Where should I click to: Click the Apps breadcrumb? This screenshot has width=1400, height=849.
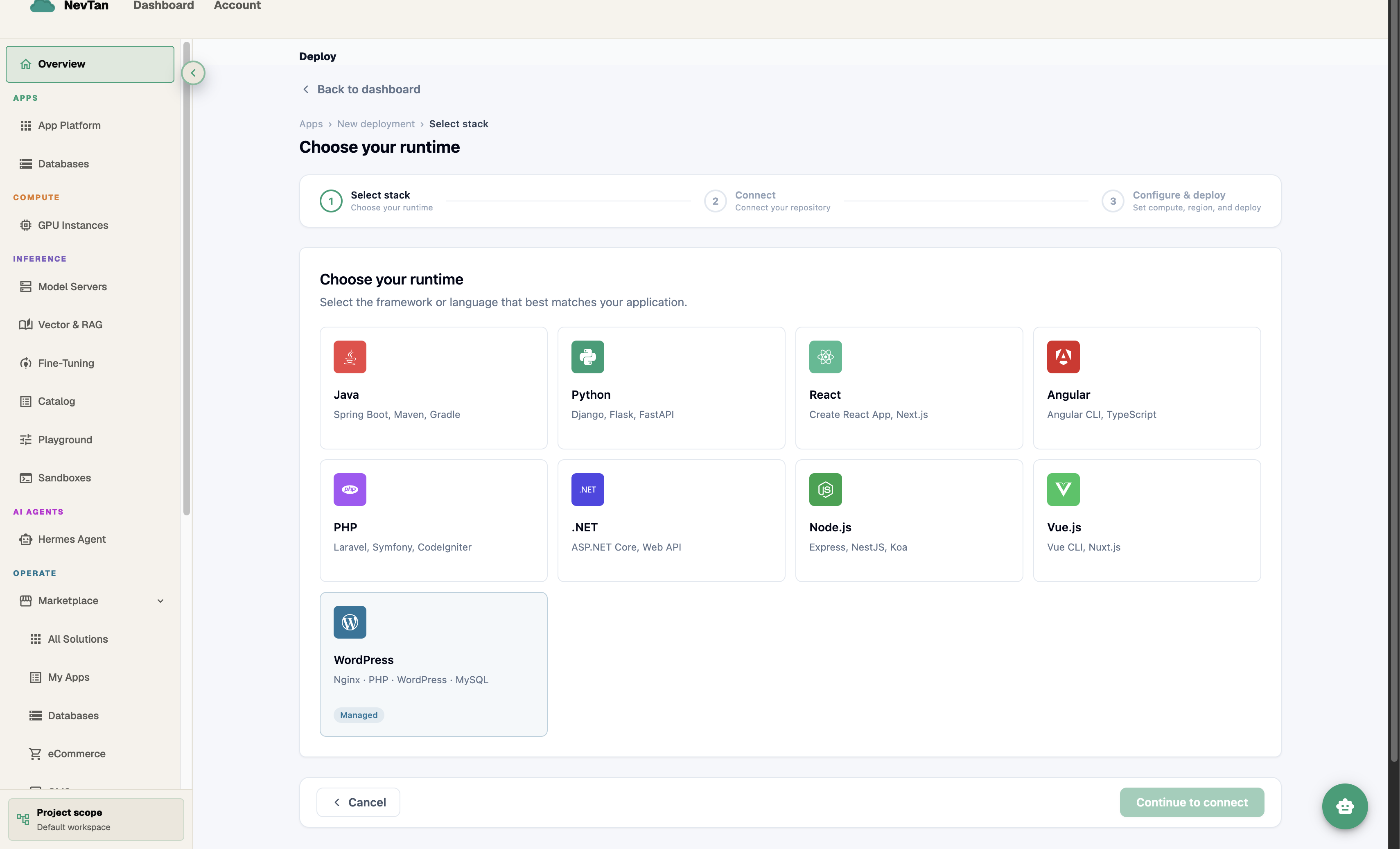point(311,124)
